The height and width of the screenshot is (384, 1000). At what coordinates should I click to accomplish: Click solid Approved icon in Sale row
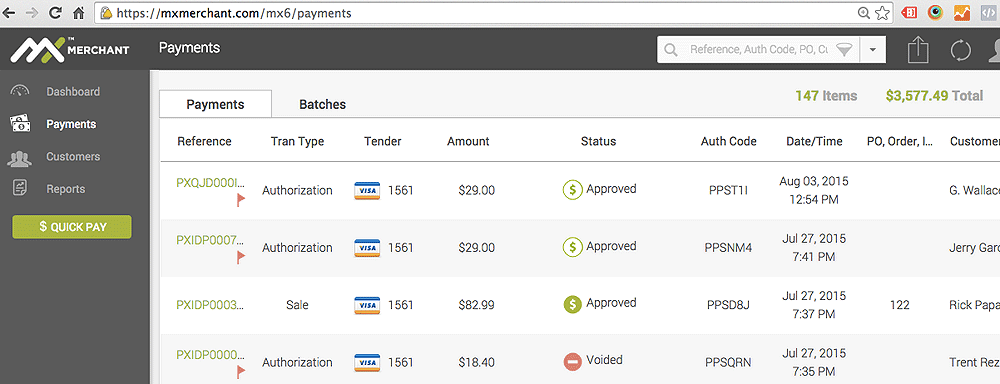[x=573, y=304]
